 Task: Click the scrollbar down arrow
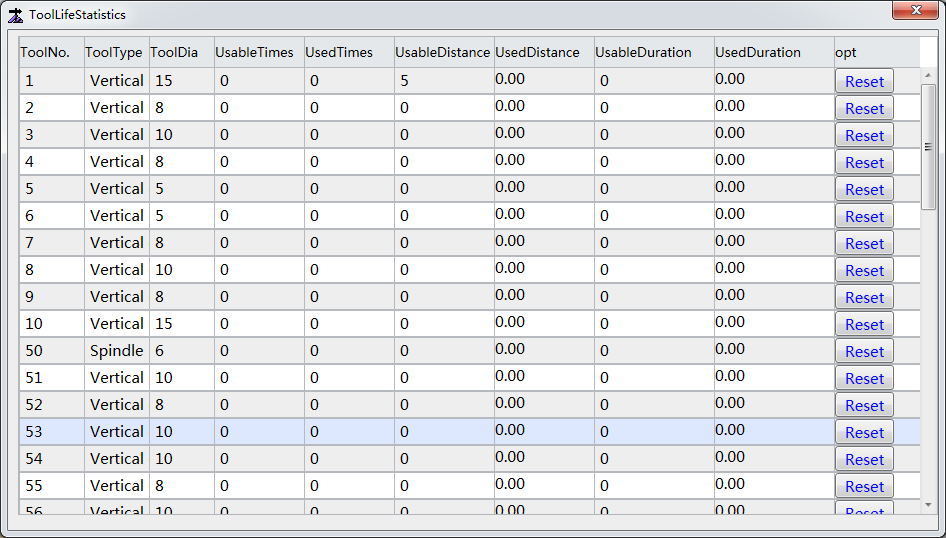[928, 505]
